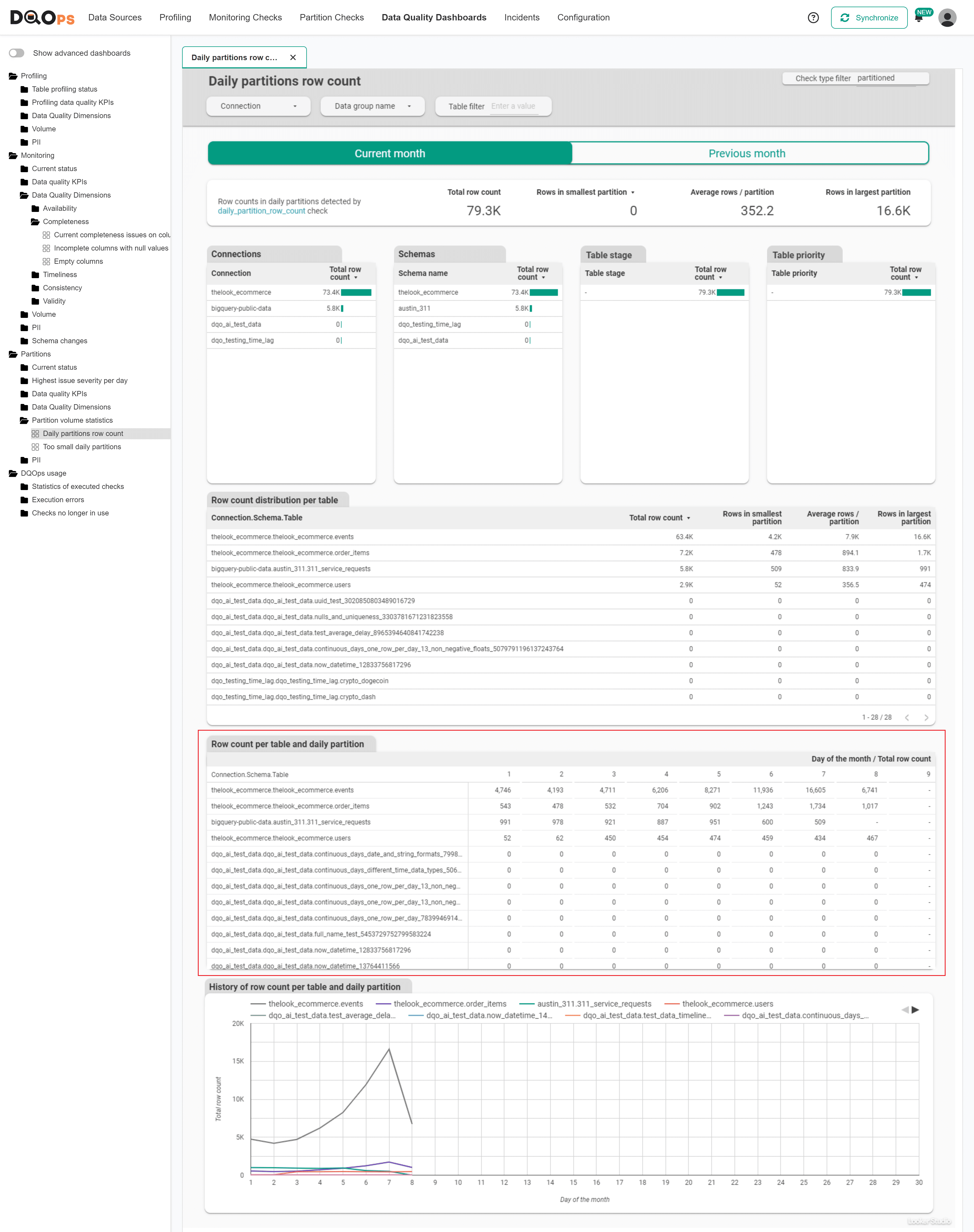Click the austin_311 schema row bar
The image size is (974, 1232).
pyautogui.click(x=531, y=308)
